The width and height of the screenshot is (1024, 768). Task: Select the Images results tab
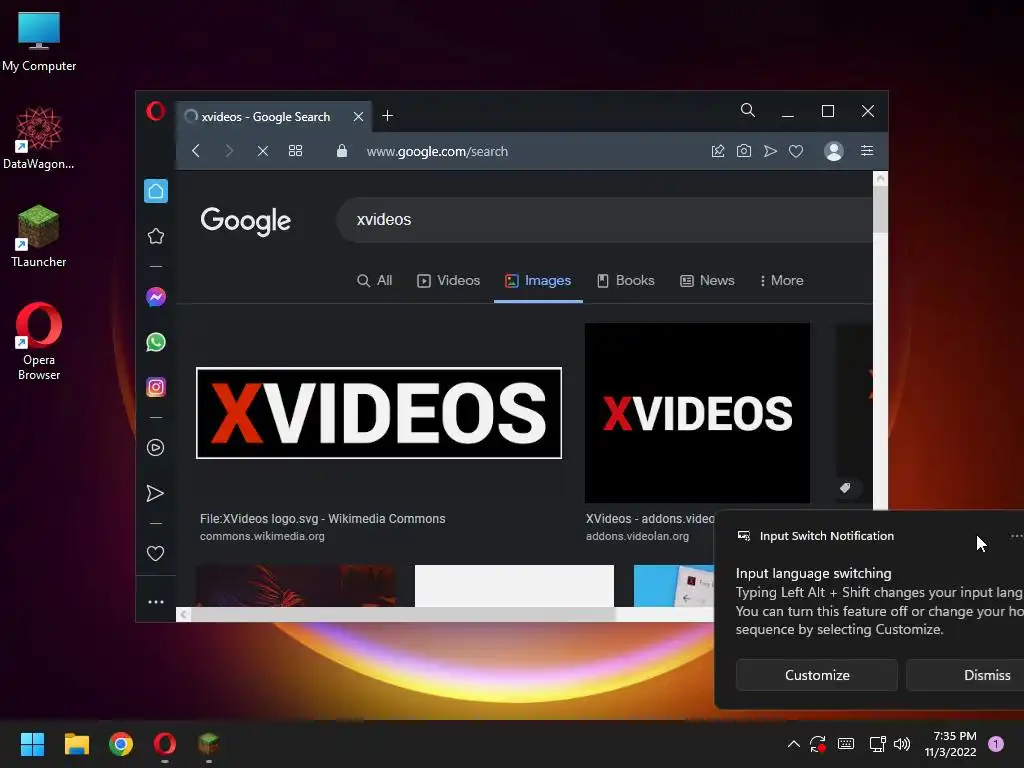click(x=538, y=280)
